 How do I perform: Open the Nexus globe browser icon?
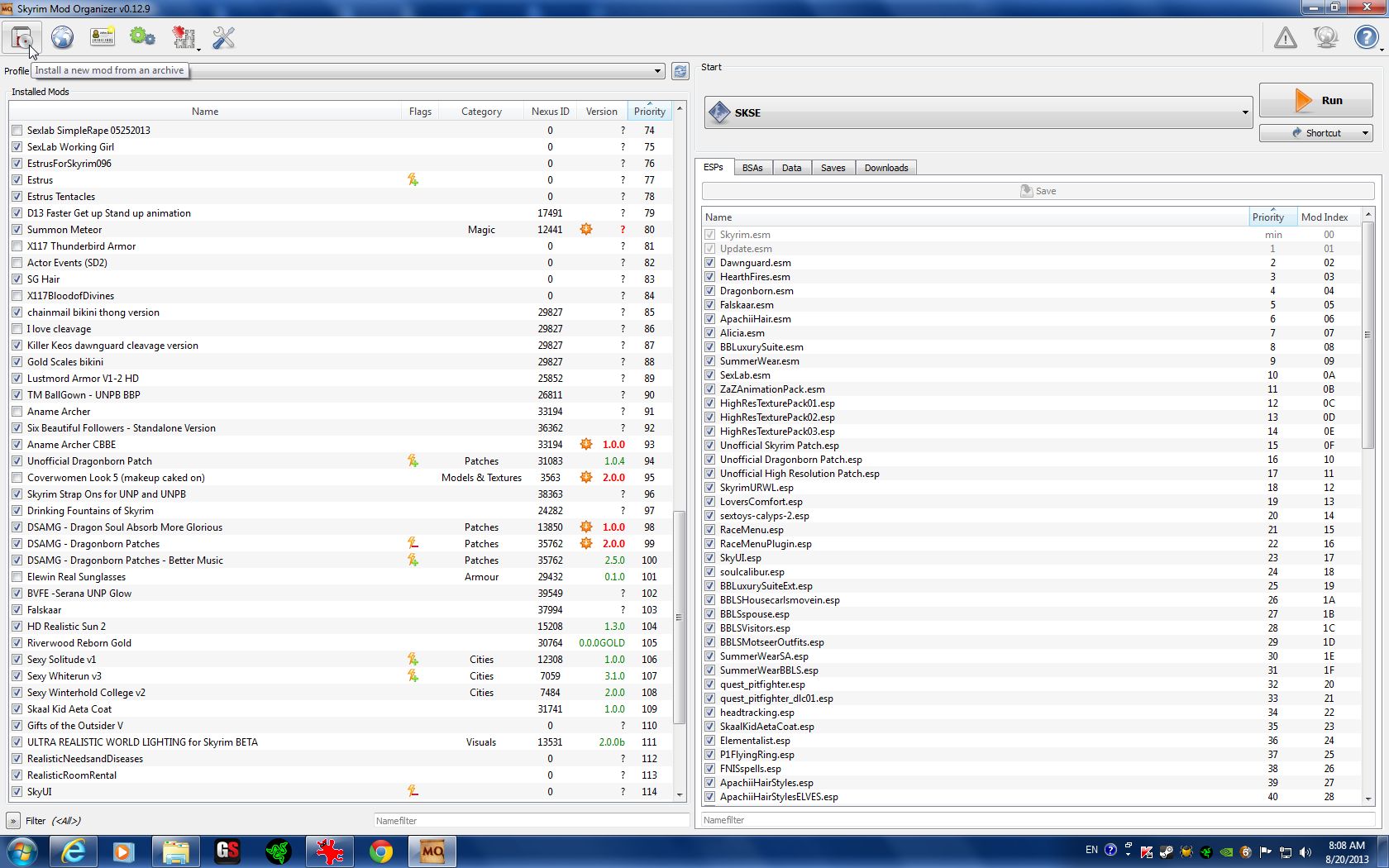click(x=62, y=38)
